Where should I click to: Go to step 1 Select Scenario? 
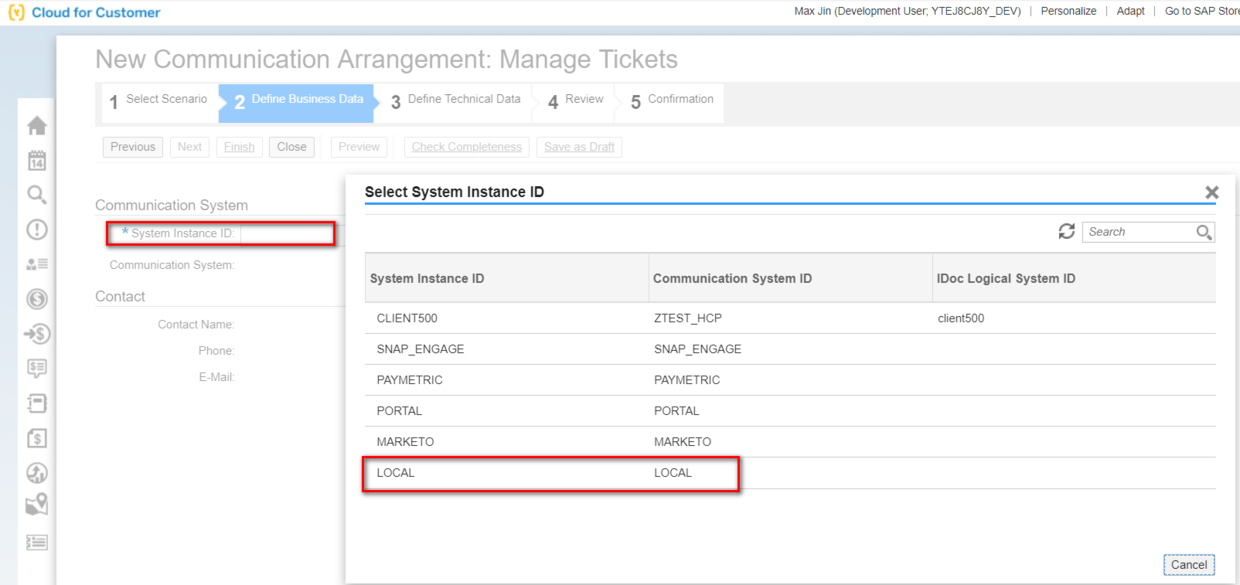pos(159,101)
